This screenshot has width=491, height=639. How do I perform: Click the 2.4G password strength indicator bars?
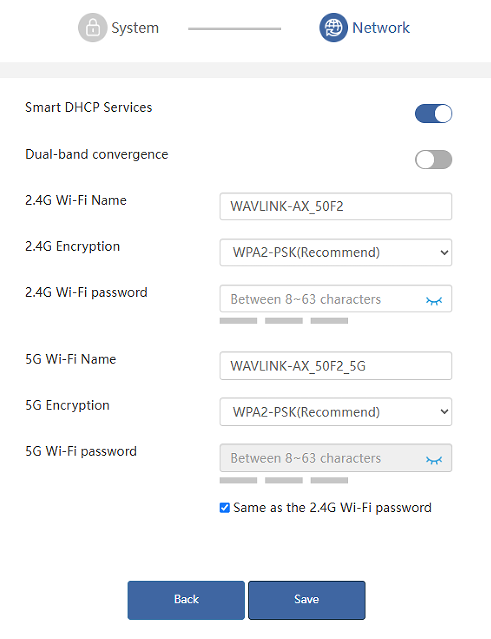pyautogui.click(x=284, y=321)
